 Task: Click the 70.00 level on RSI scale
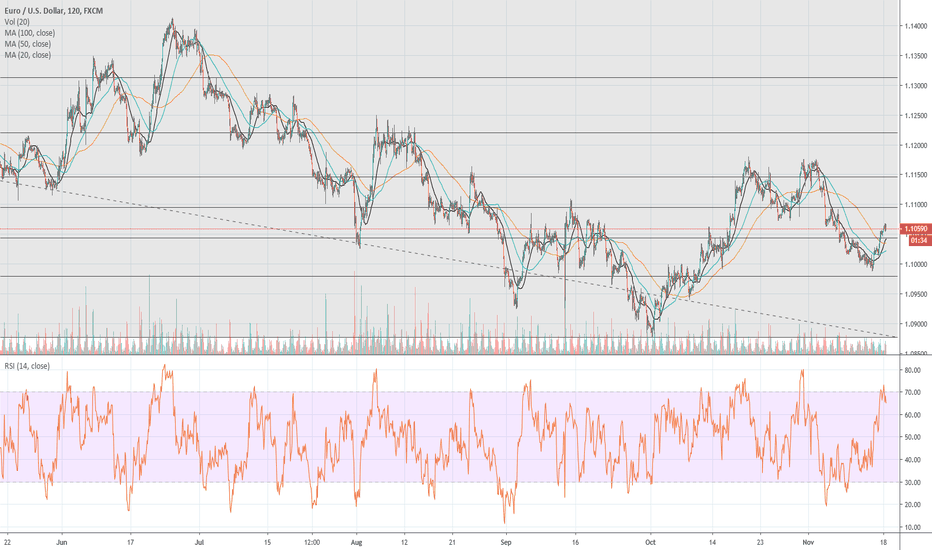[912, 392]
